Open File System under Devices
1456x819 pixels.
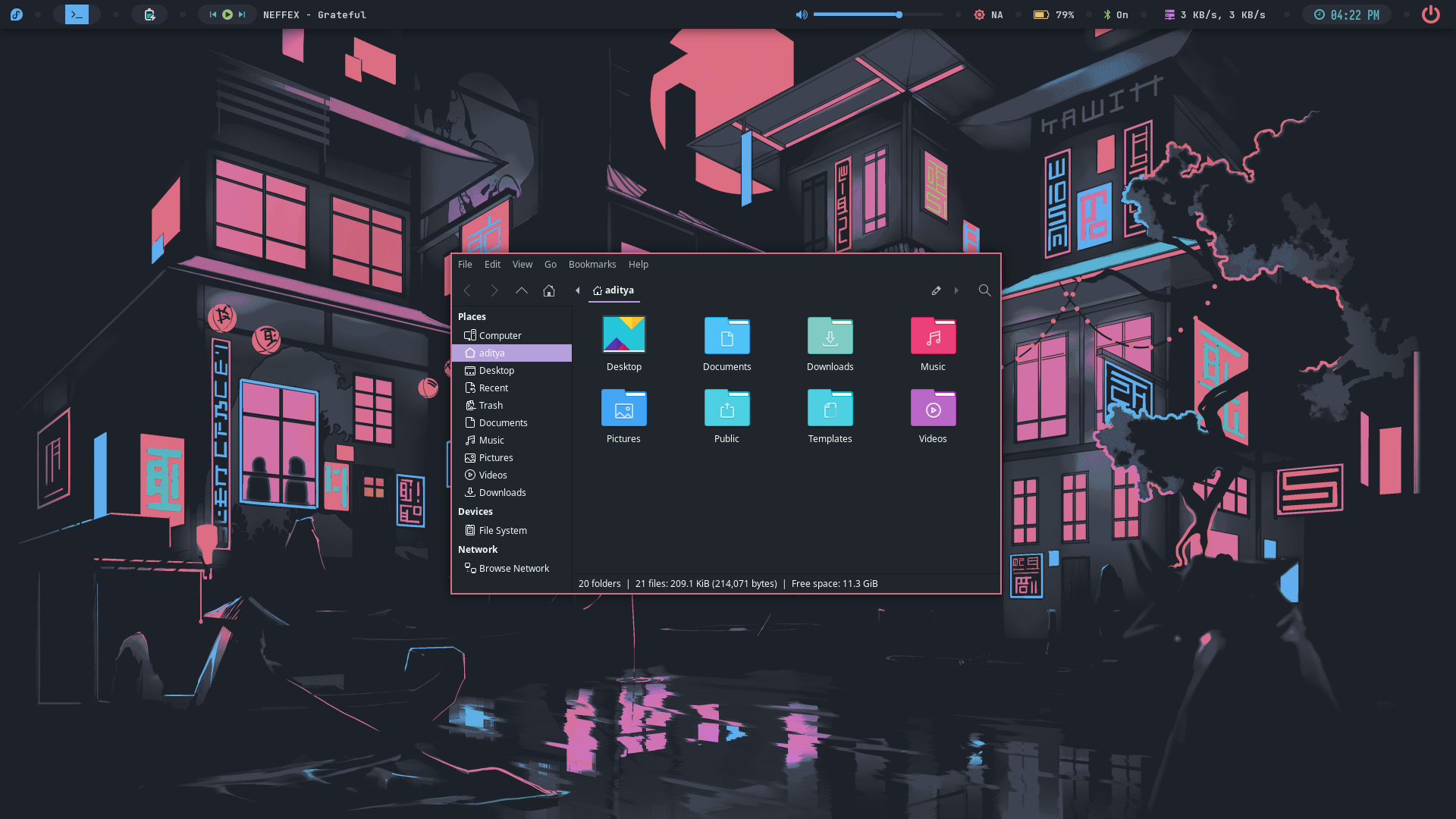512,530
